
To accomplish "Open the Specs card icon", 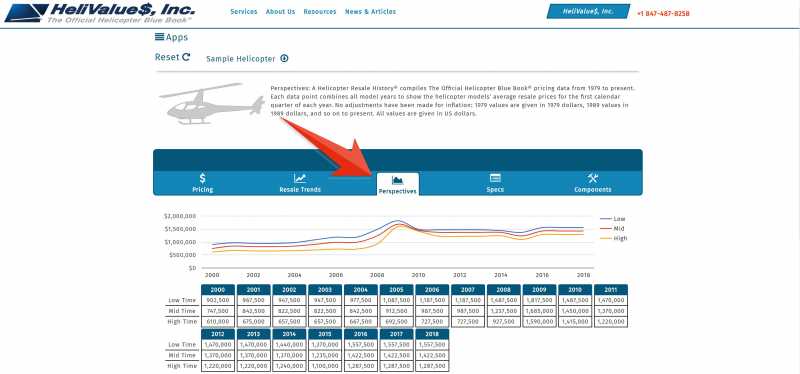I will (495, 178).
